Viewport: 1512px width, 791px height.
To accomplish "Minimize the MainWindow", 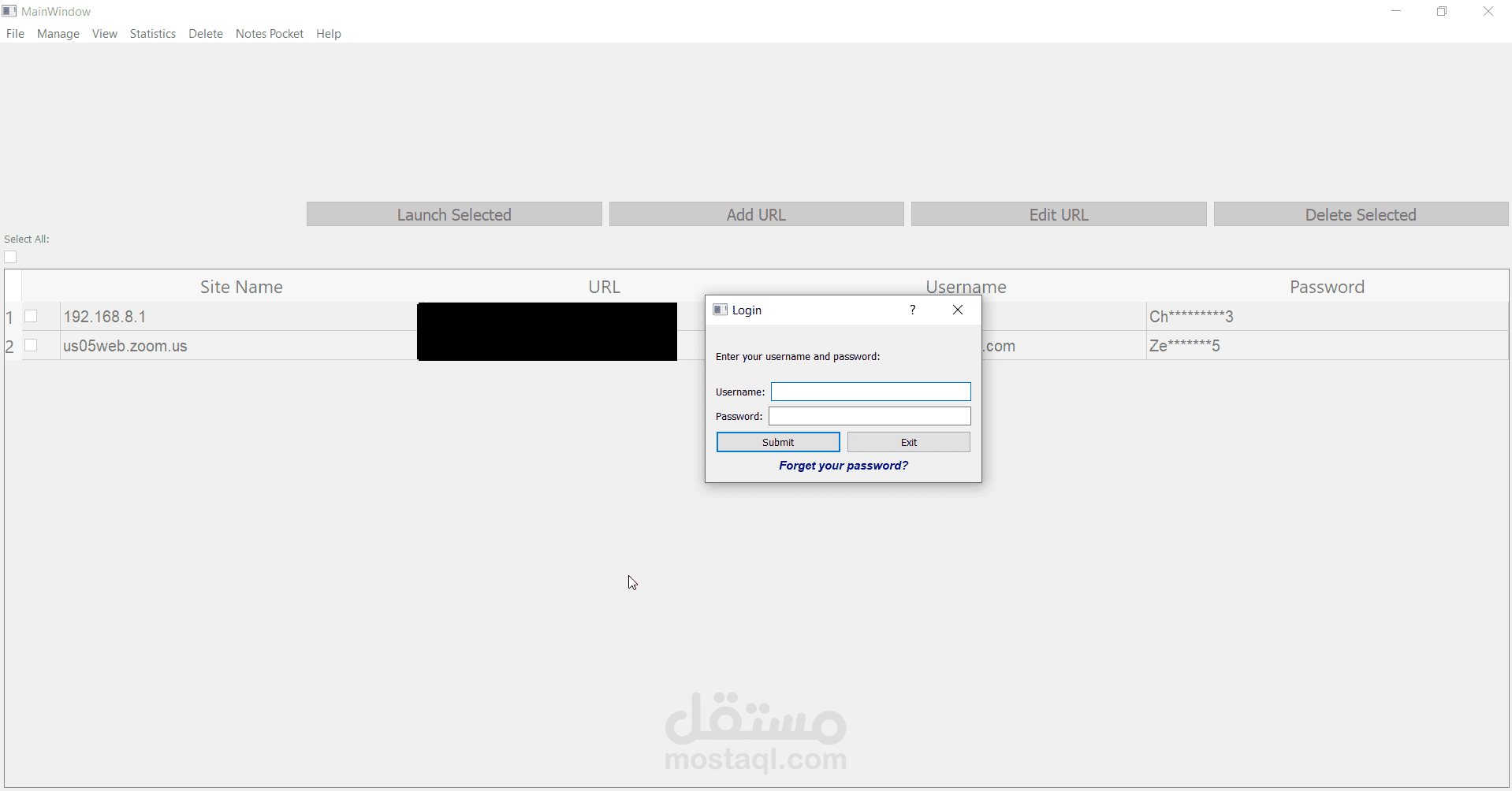I will pyautogui.click(x=1396, y=11).
